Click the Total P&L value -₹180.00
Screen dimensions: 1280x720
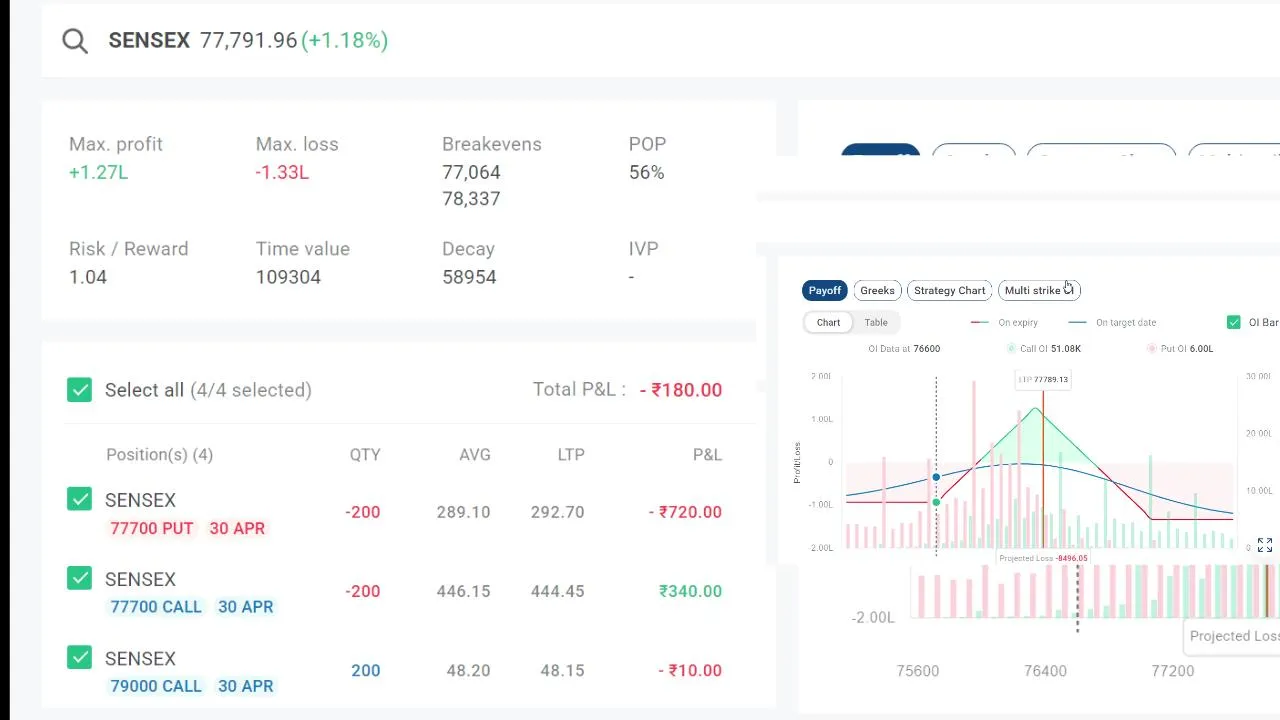[x=681, y=390]
